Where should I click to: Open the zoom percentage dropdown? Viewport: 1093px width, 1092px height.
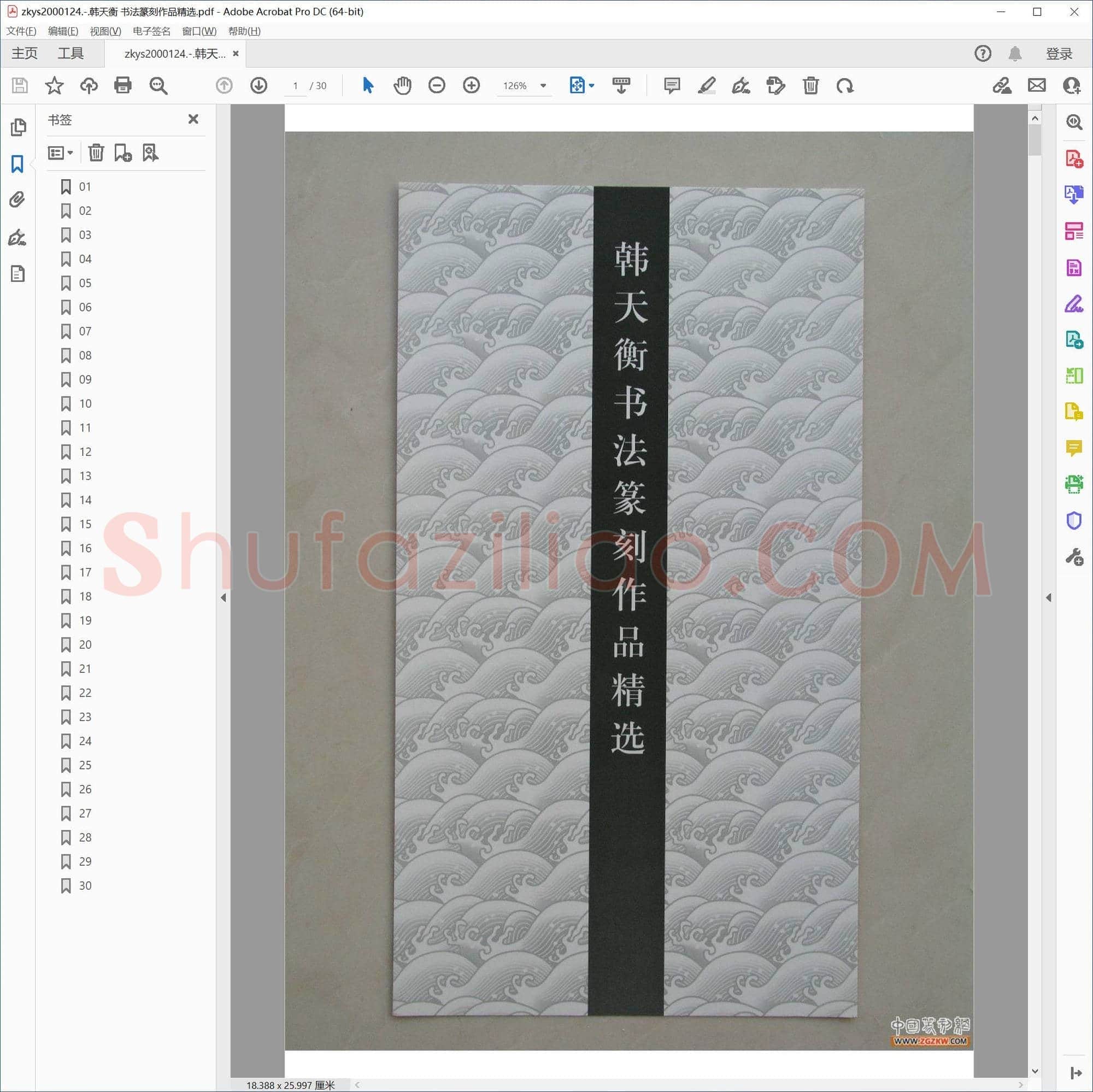coord(543,86)
